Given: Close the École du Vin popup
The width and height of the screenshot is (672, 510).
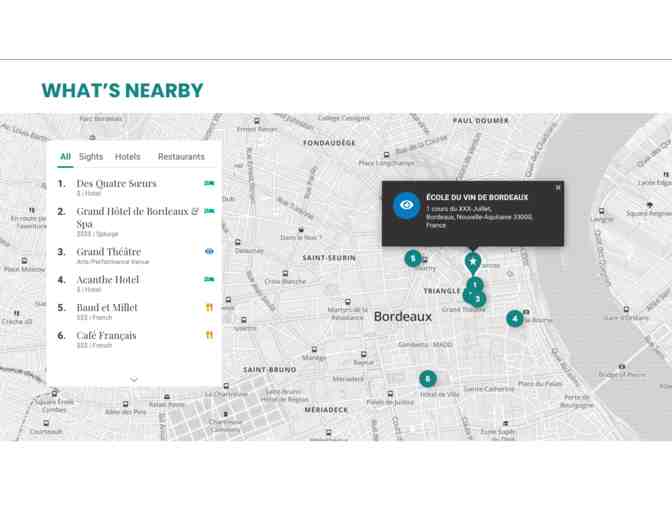Looking at the screenshot, I should pyautogui.click(x=558, y=188).
